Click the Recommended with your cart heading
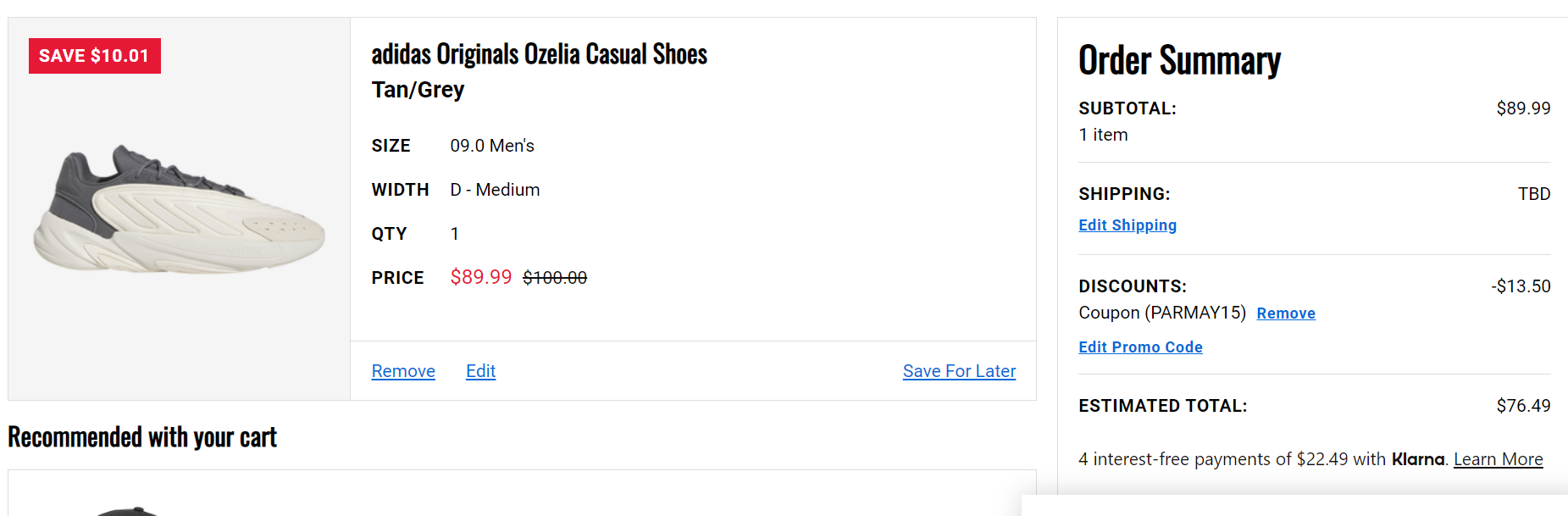Screen dimensions: 1568x516 [142, 437]
